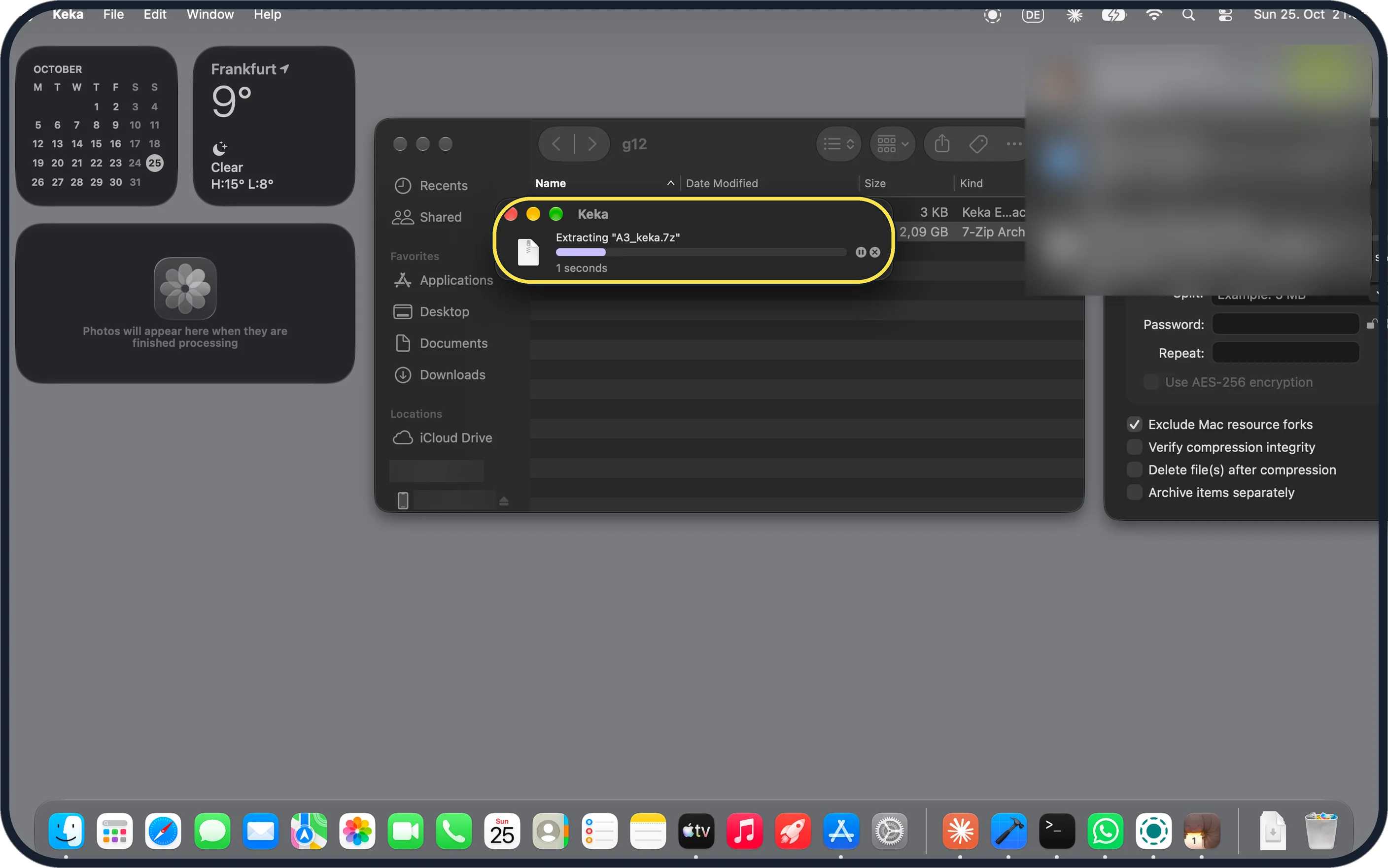The height and width of the screenshot is (868, 1388).
Task: Open the Finder more actions ellipsis menu
Action: (1013, 143)
